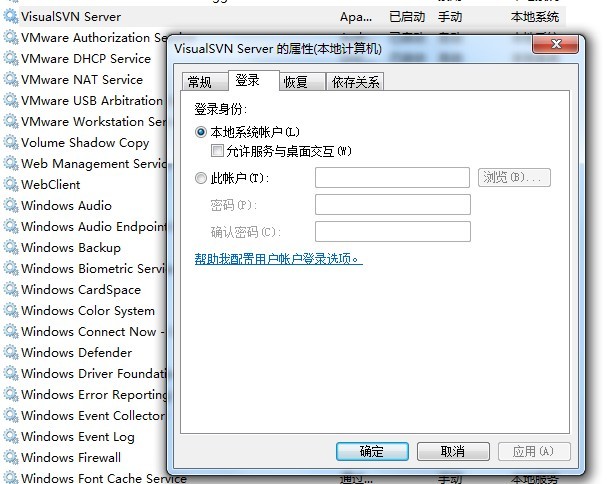Select the Windows Audio service name

[66, 206]
